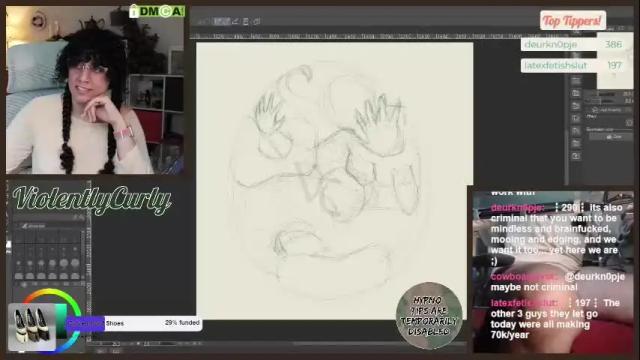The image size is (640, 360).
Task: Click the DMCA badge above webcam
Action: (157, 11)
